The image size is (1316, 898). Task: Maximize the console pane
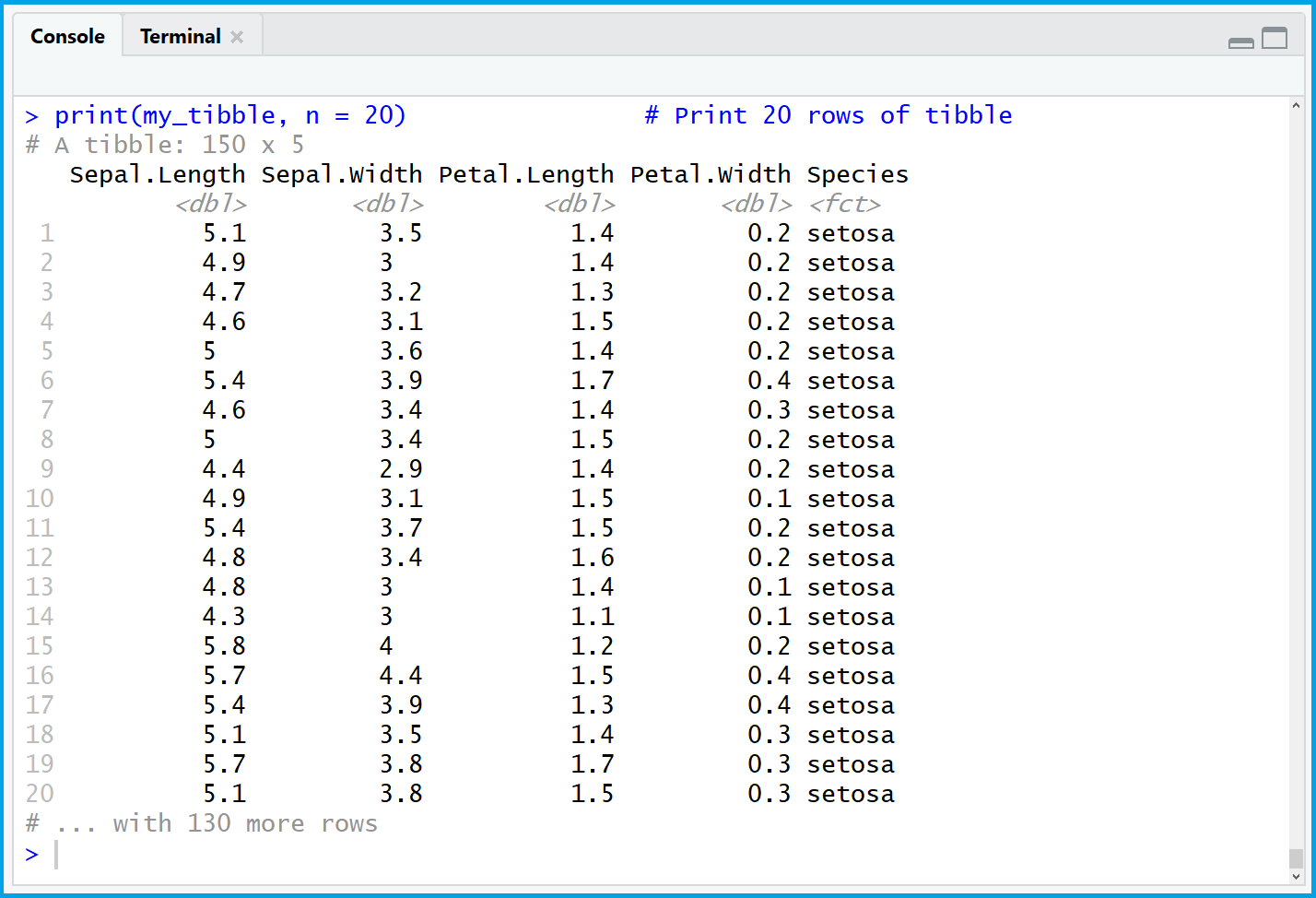[x=1275, y=38]
